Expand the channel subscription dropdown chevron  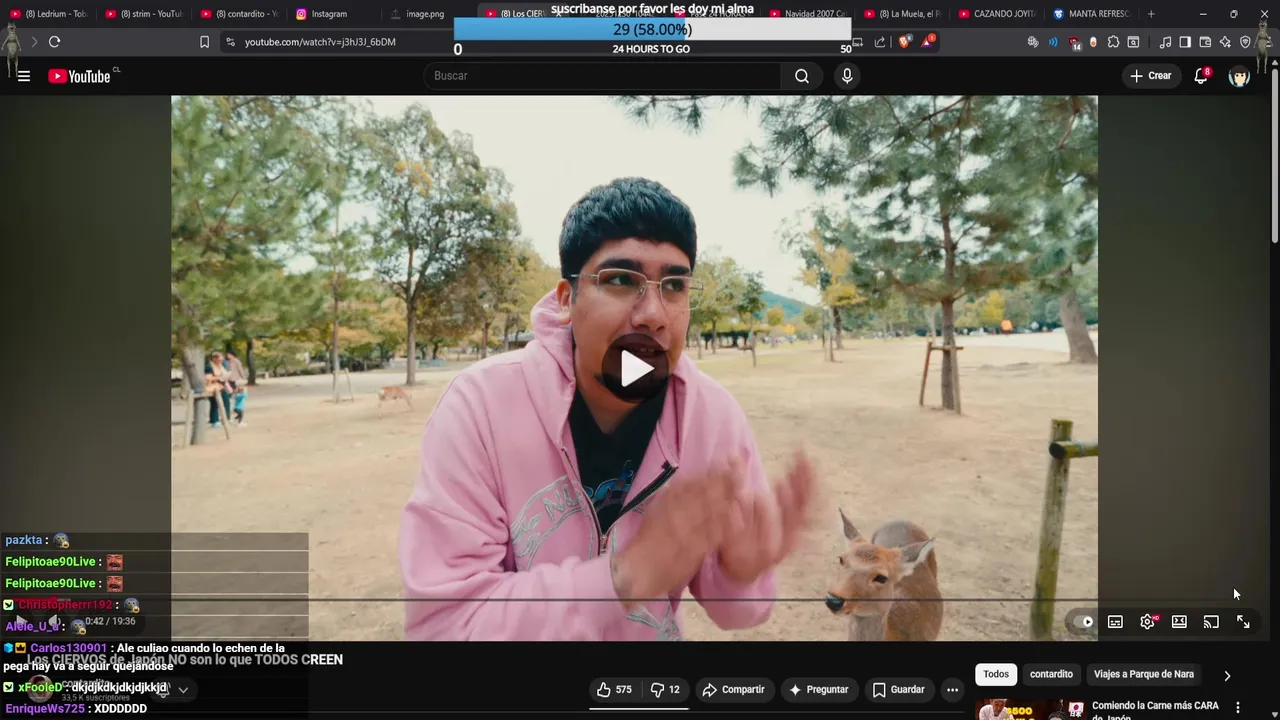[183, 690]
